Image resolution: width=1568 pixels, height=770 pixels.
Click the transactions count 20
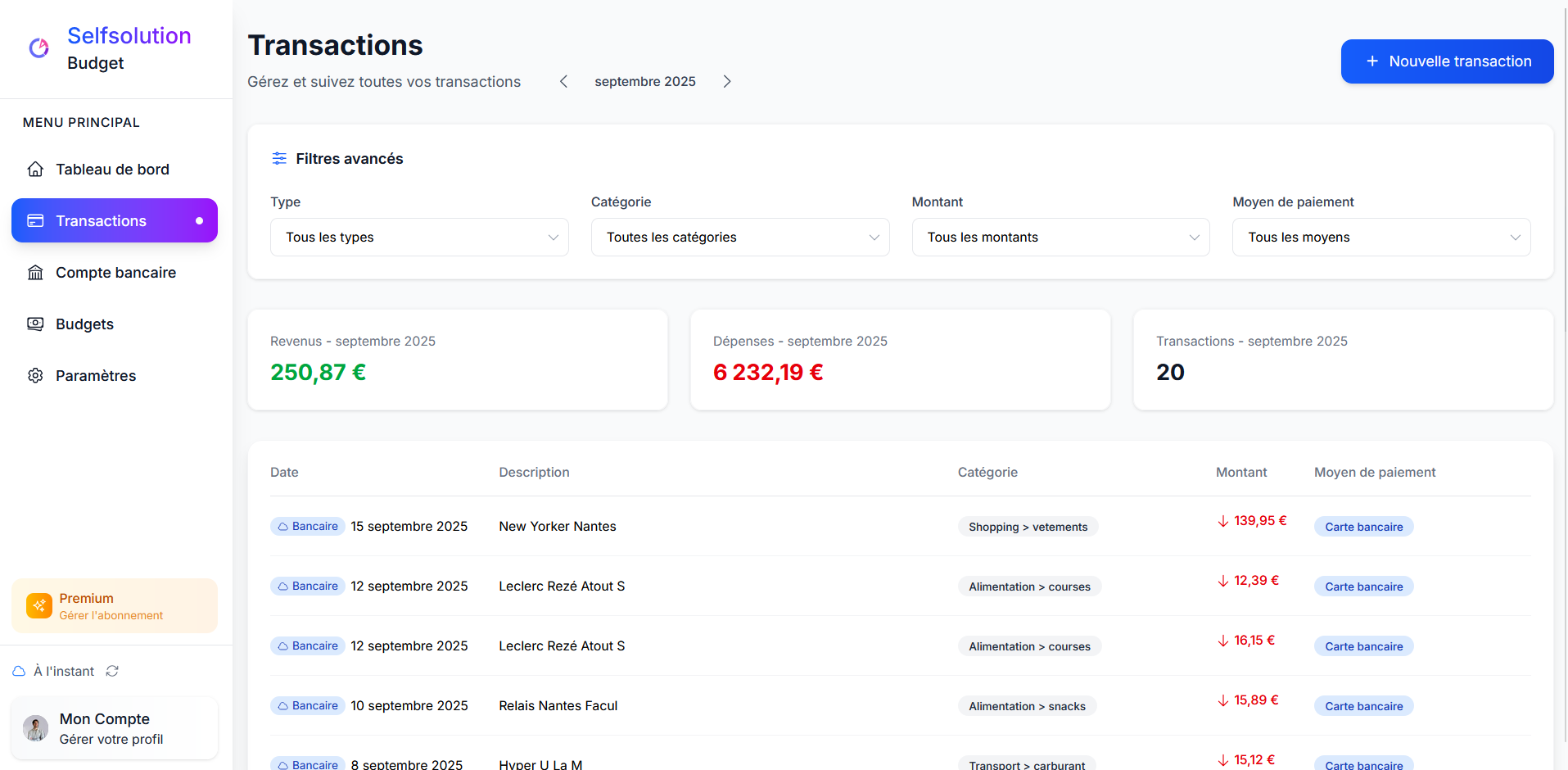click(x=1170, y=372)
